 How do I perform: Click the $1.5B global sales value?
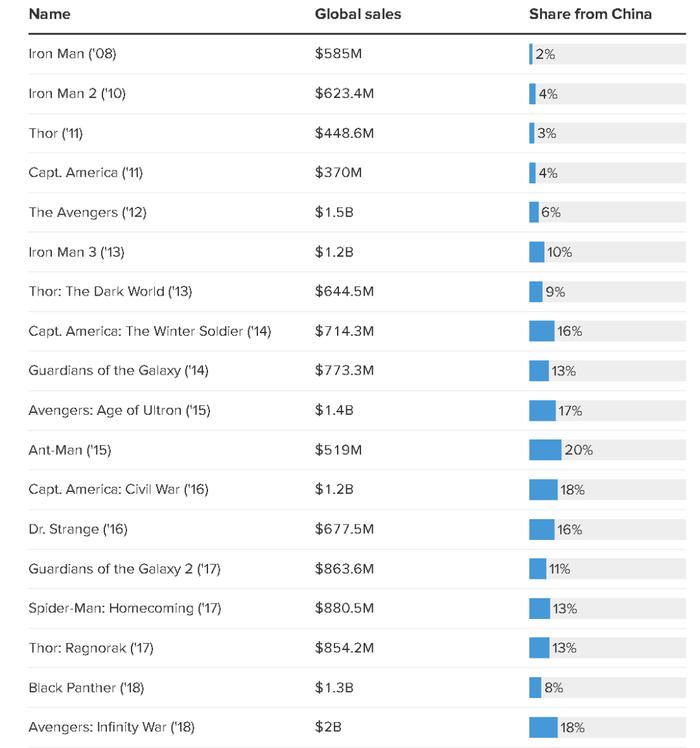(x=334, y=212)
